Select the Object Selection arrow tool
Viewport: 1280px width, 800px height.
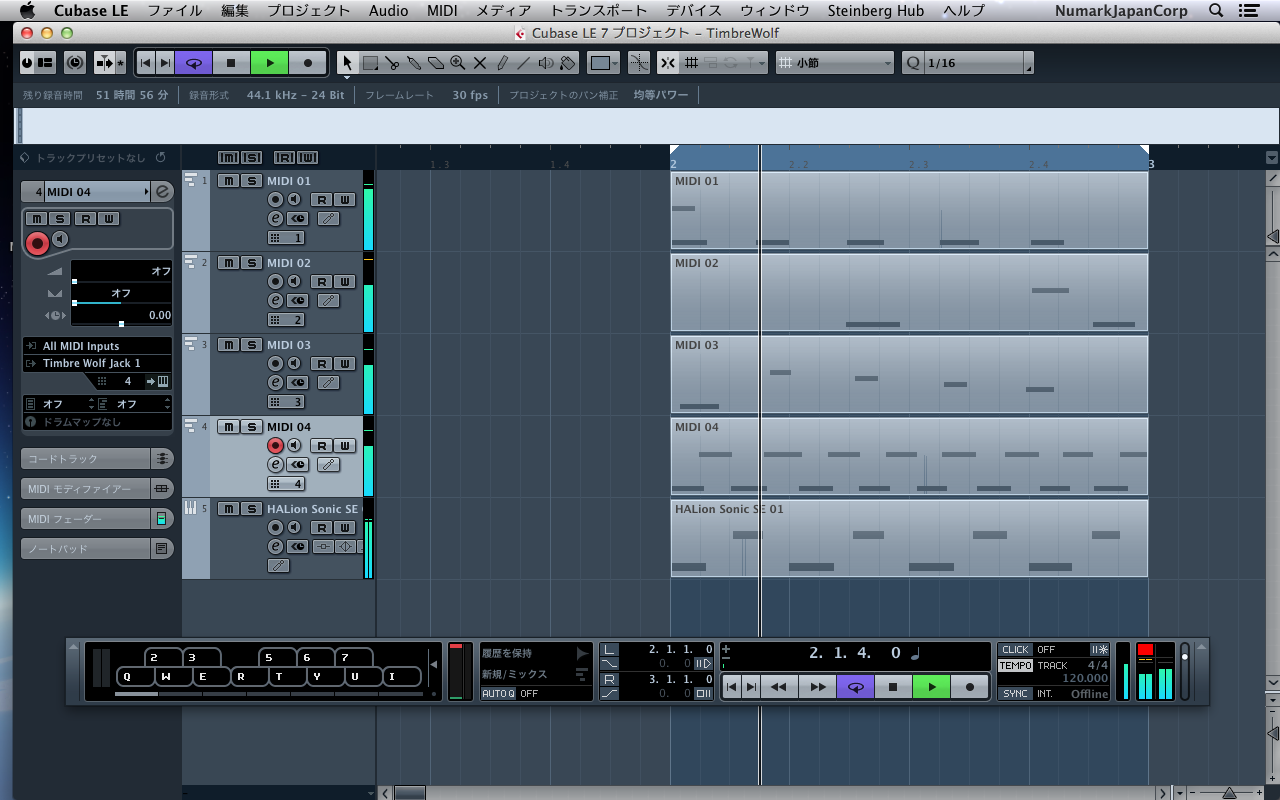click(x=347, y=63)
